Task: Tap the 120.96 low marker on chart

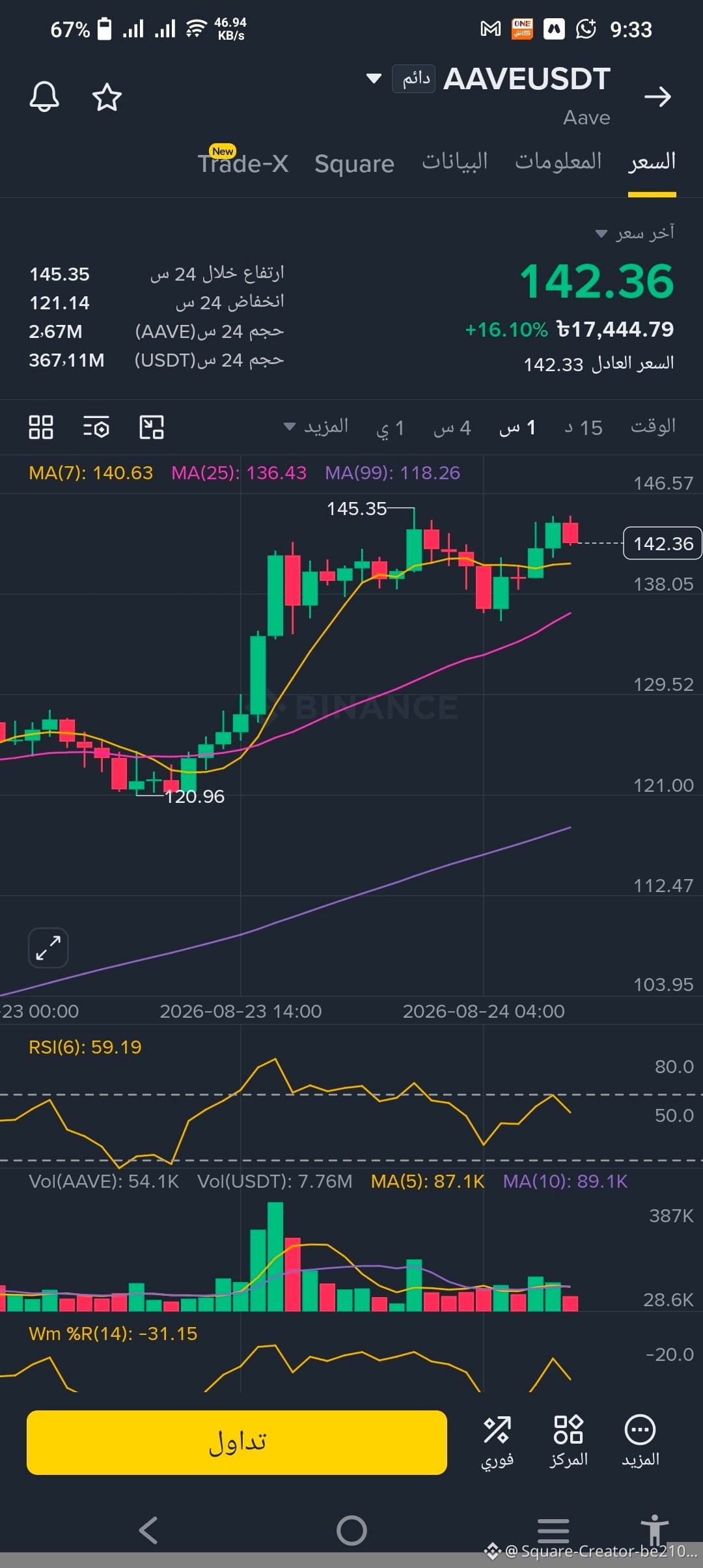Action: coord(195,796)
